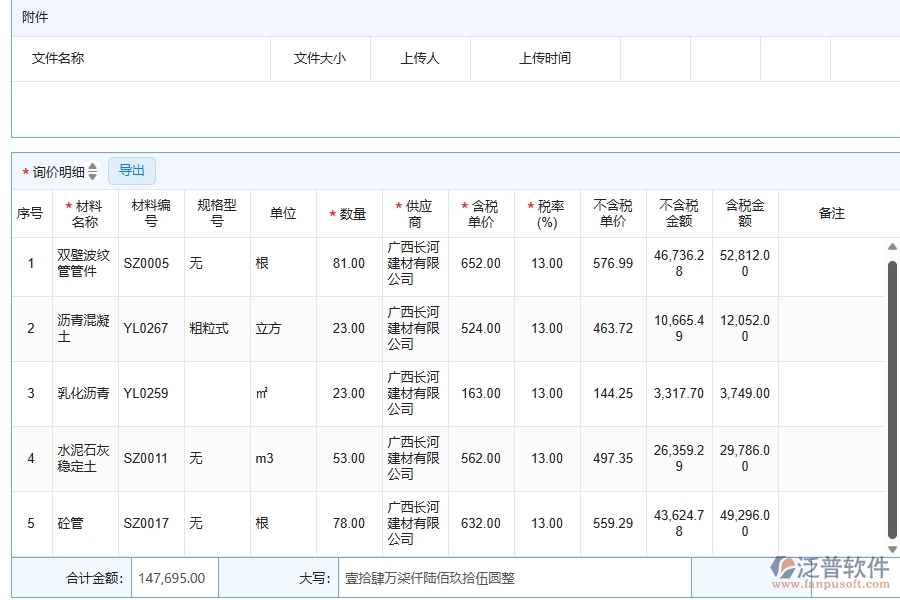
Task: Click supplier 广西长河建材有限公司 in row 3
Action: [x=413, y=393]
